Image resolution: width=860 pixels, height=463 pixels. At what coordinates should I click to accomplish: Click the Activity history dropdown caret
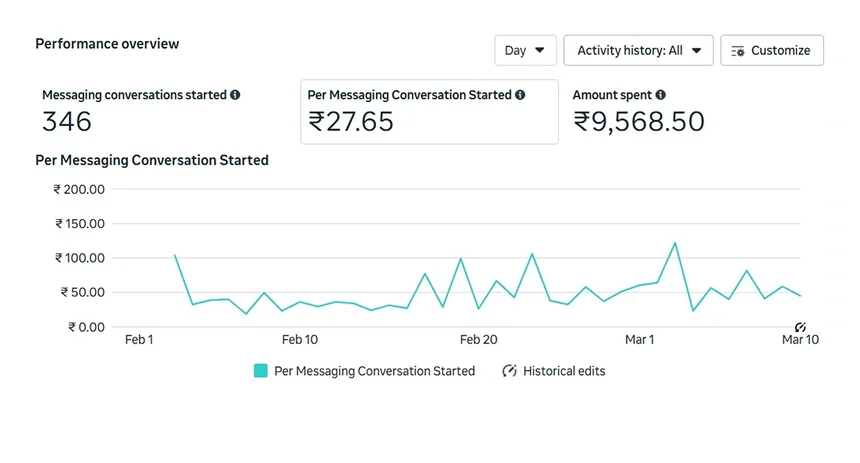point(697,50)
